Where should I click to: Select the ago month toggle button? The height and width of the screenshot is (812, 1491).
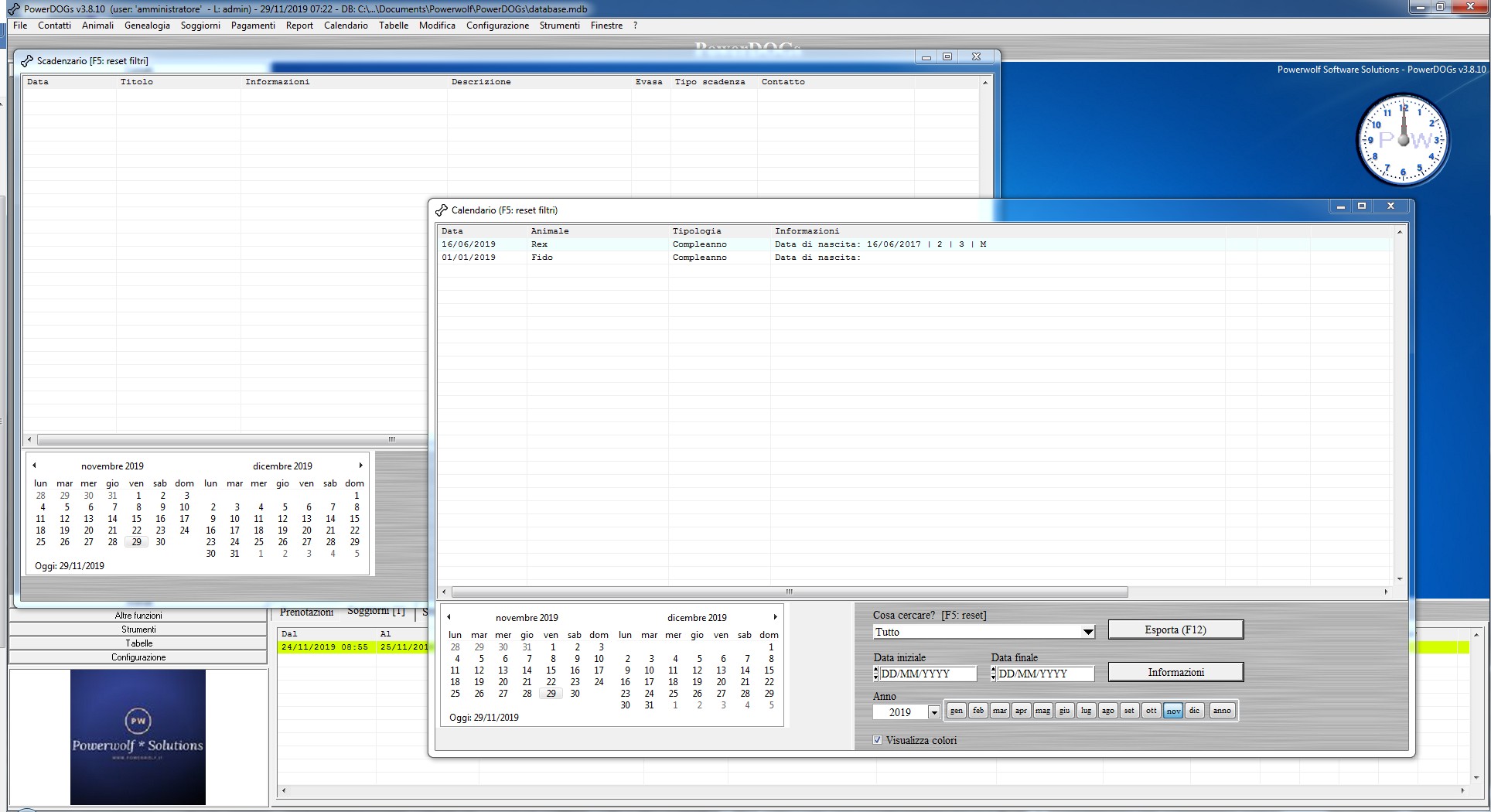pyautogui.click(x=1108, y=711)
